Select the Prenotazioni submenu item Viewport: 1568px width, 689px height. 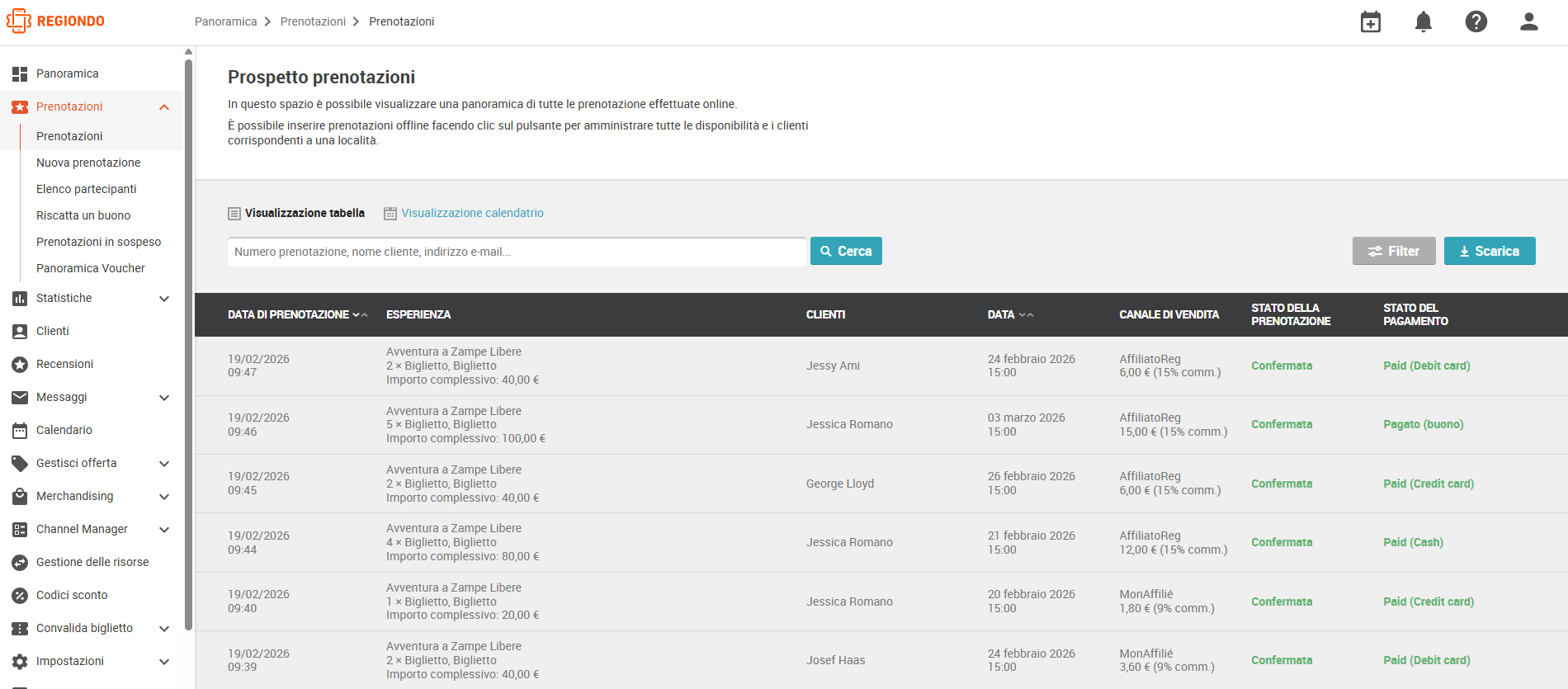(69, 136)
